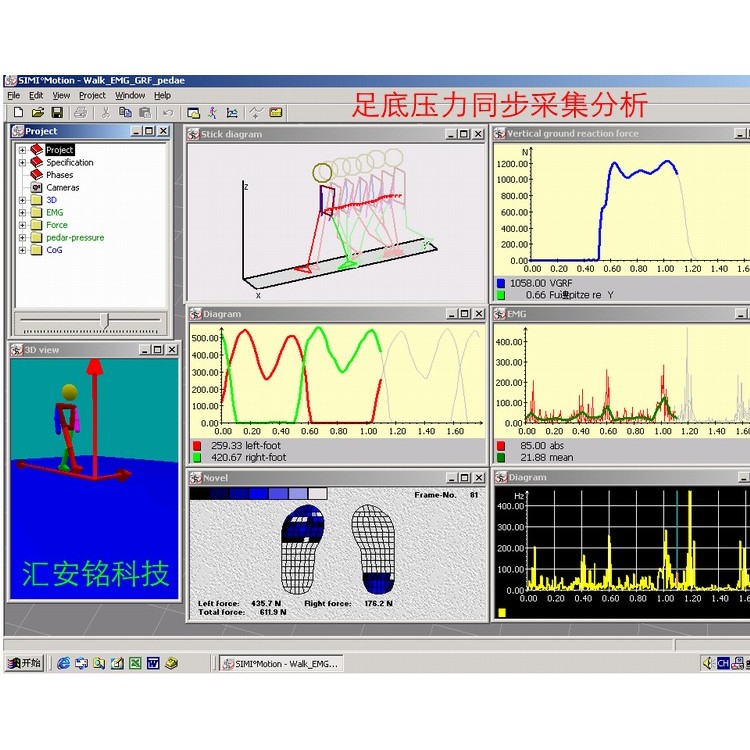This screenshot has width=750, height=750.
Task: Click the Paste clipboard icon
Action: [145, 112]
